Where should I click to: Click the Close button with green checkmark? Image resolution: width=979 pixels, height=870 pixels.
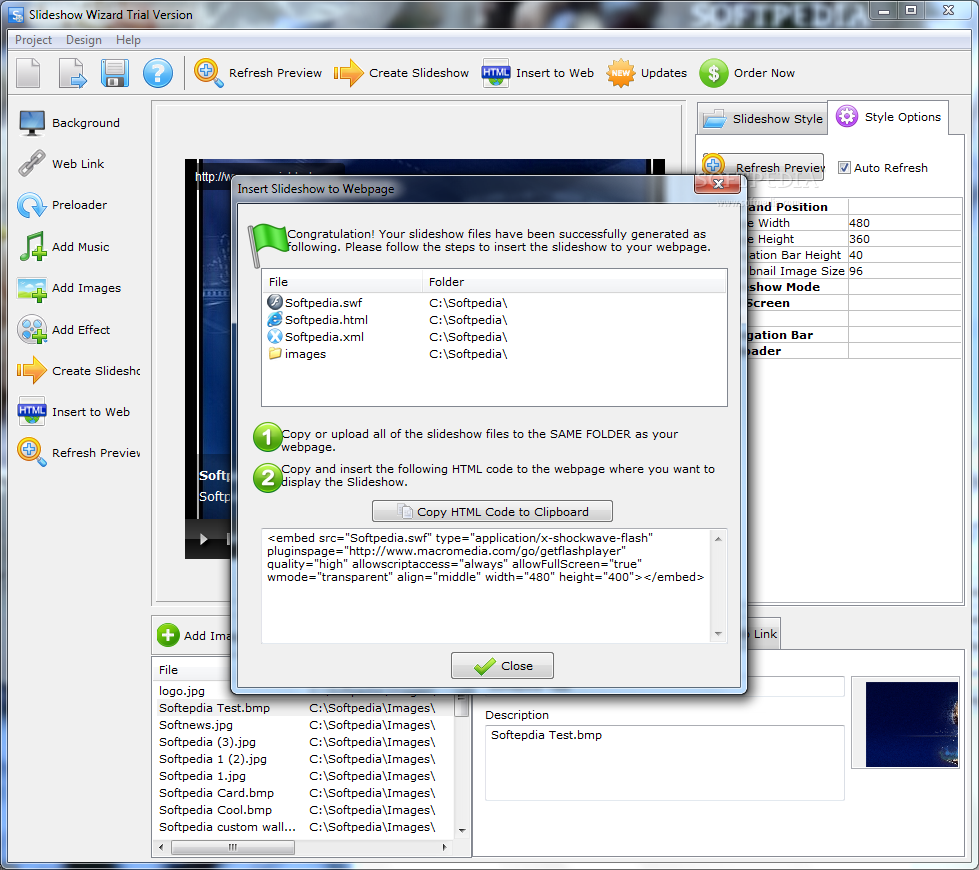tap(502, 666)
